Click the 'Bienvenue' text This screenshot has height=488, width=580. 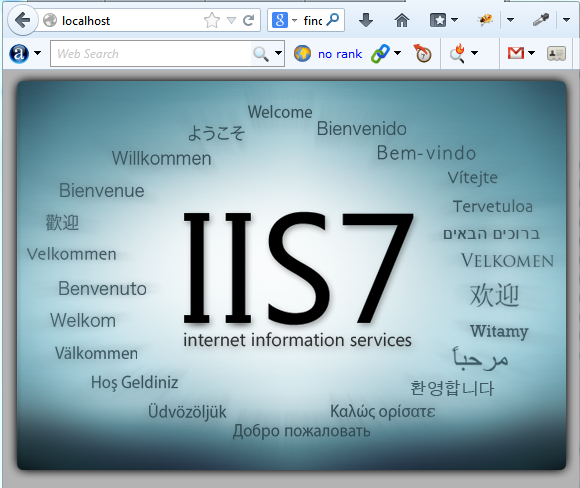(102, 191)
